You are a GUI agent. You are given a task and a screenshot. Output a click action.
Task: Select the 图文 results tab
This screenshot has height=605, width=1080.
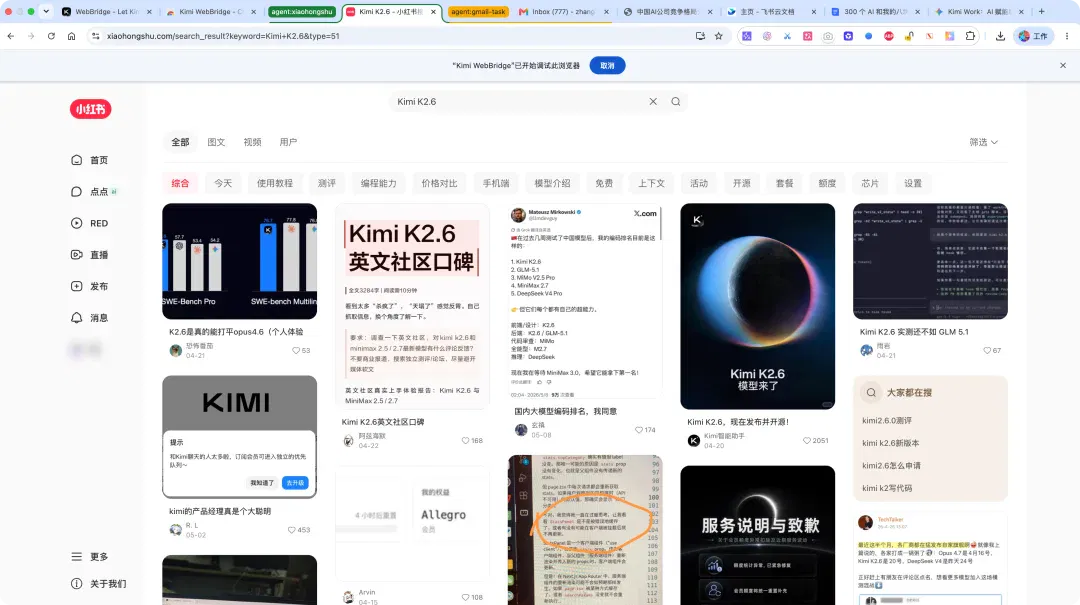[x=216, y=142]
